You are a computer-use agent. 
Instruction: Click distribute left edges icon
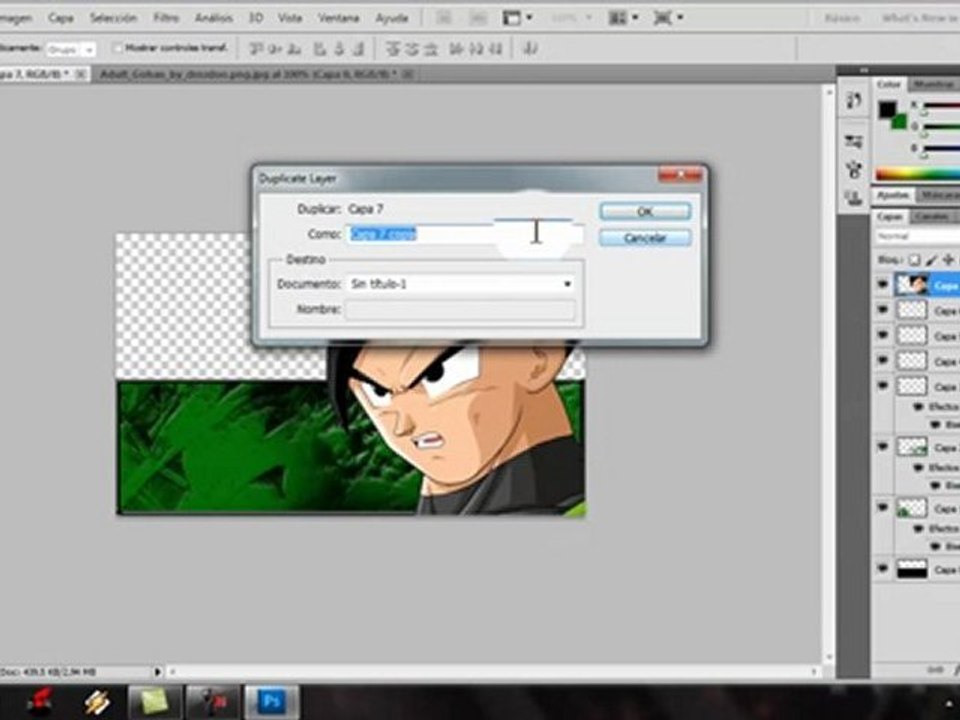pos(456,48)
